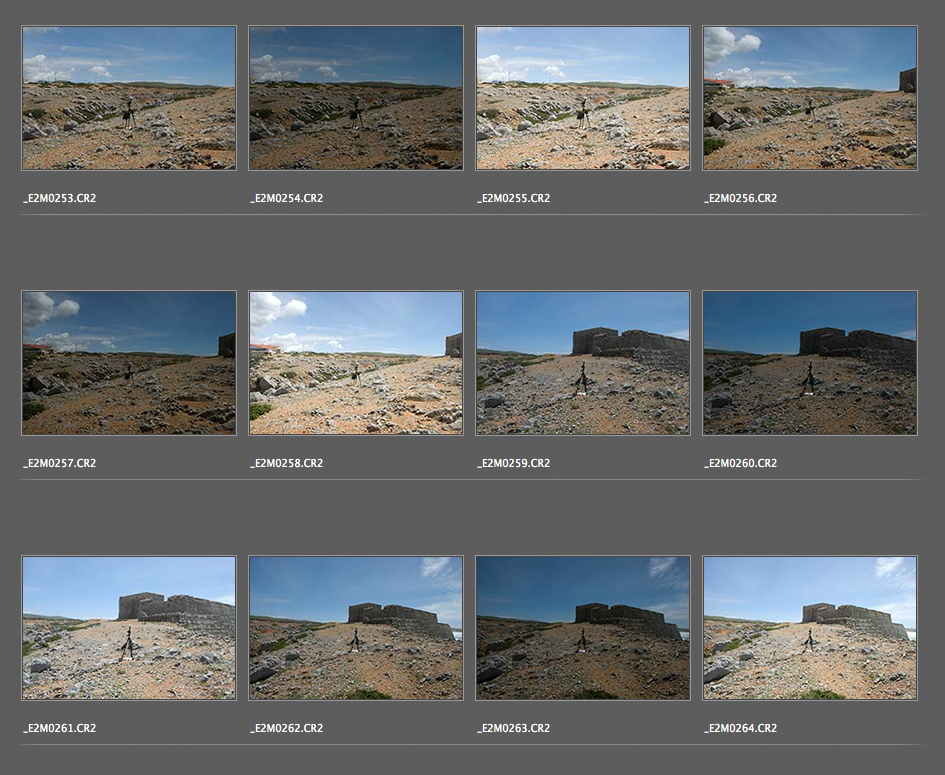Select the _E2M0259.CR2 thumbnail image
This screenshot has width=945, height=775.
(583, 363)
